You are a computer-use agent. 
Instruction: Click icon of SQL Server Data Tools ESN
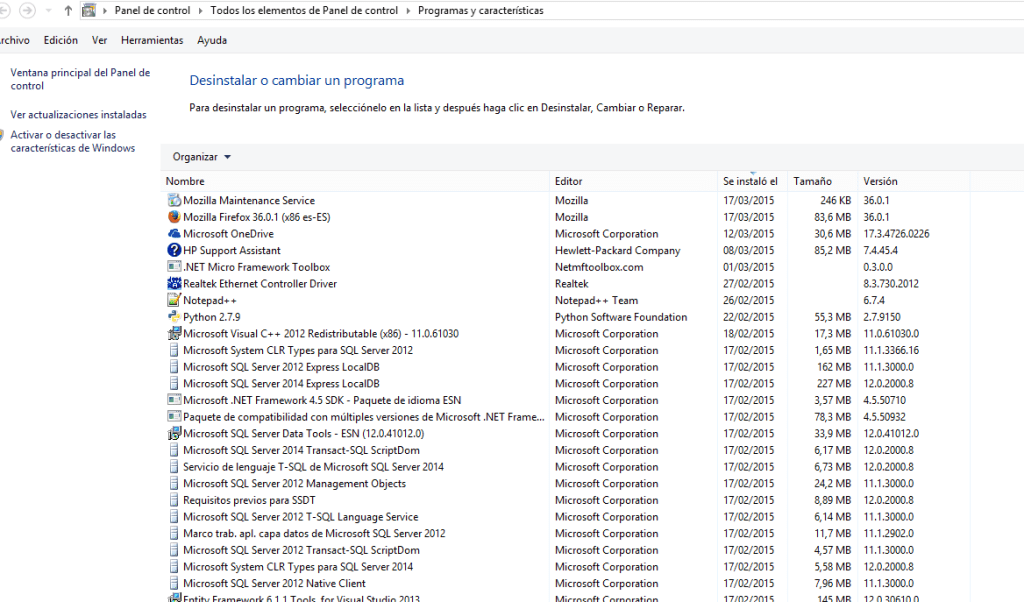(174, 434)
